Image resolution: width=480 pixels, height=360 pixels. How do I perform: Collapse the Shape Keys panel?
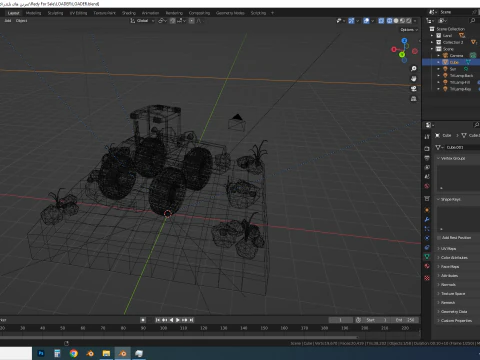tap(438, 199)
